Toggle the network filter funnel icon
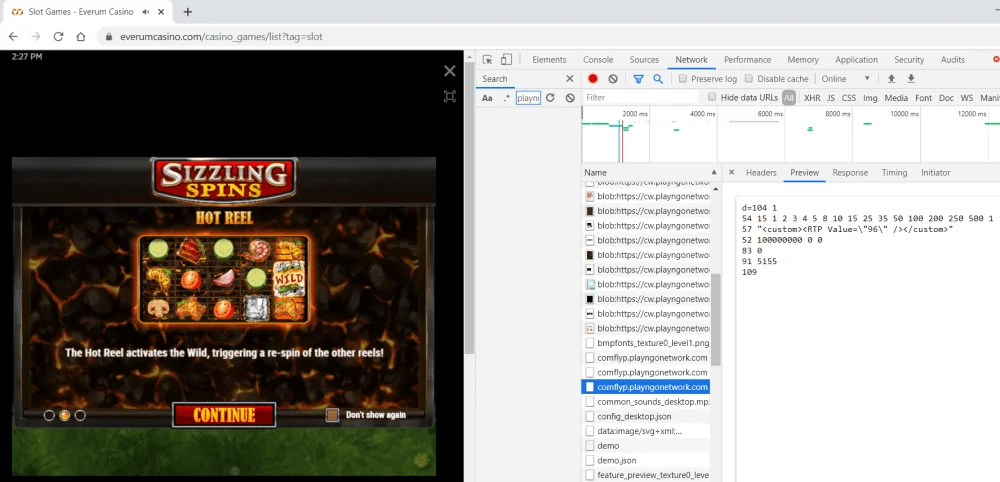Viewport: 1000px width, 482px height. coord(638,79)
